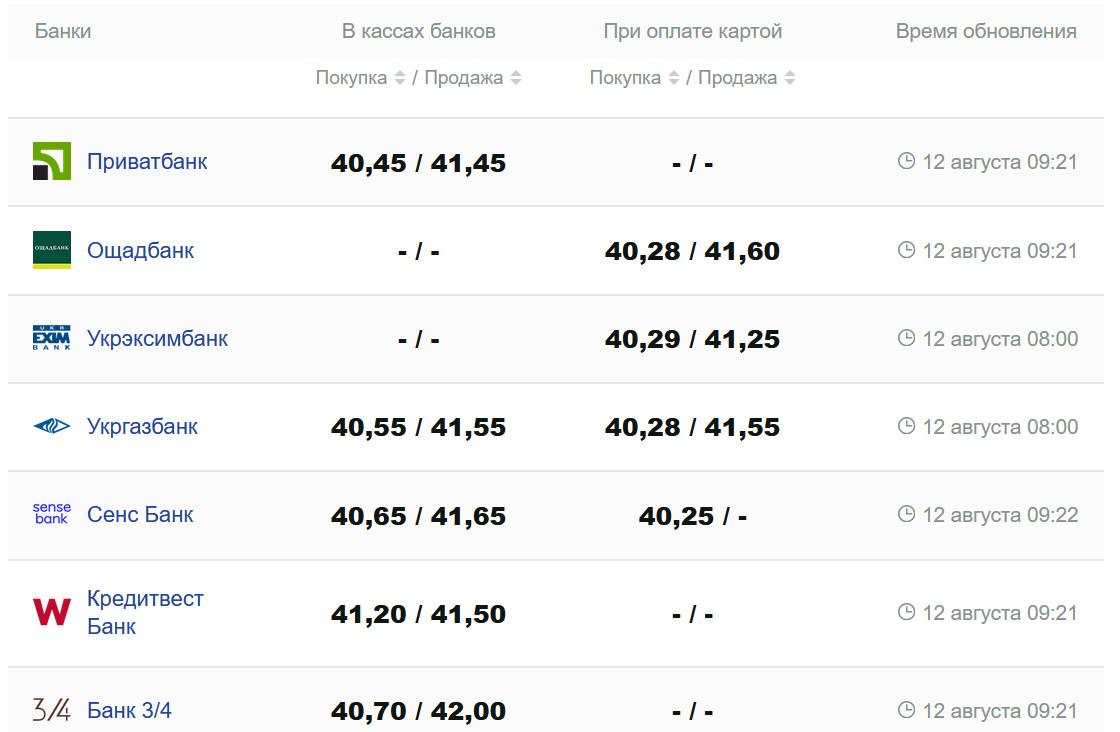Open the Ощадбанк link

140,250
